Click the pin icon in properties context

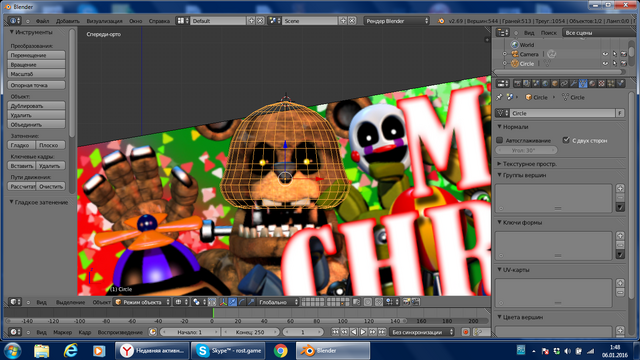(499, 97)
